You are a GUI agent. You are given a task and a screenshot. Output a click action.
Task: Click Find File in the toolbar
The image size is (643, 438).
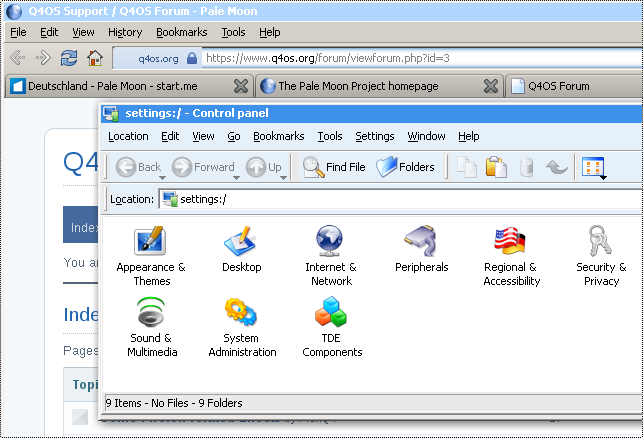[x=334, y=167]
